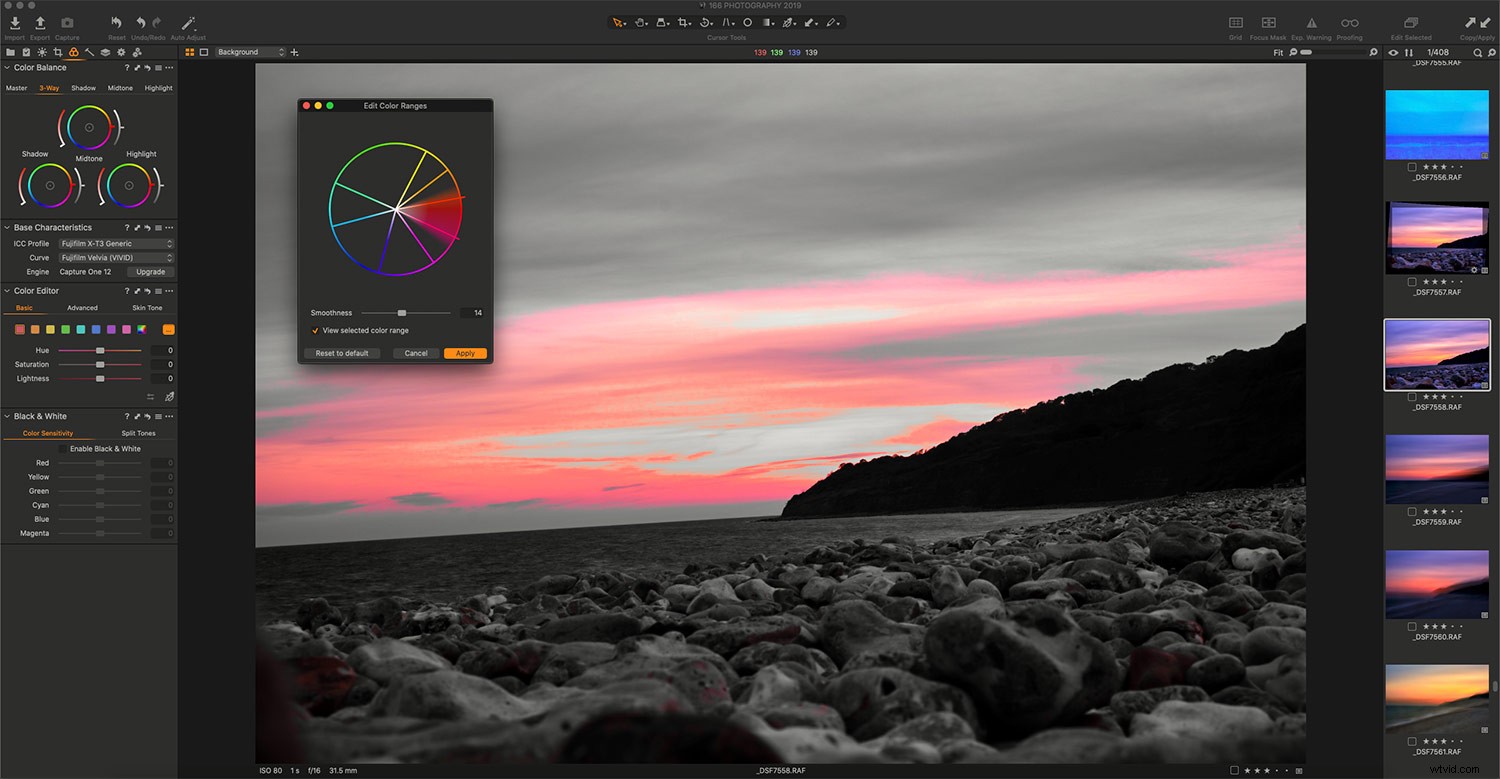Viewport: 1500px width, 779px height.
Task: Click the Capture camera icon
Action: (66, 22)
